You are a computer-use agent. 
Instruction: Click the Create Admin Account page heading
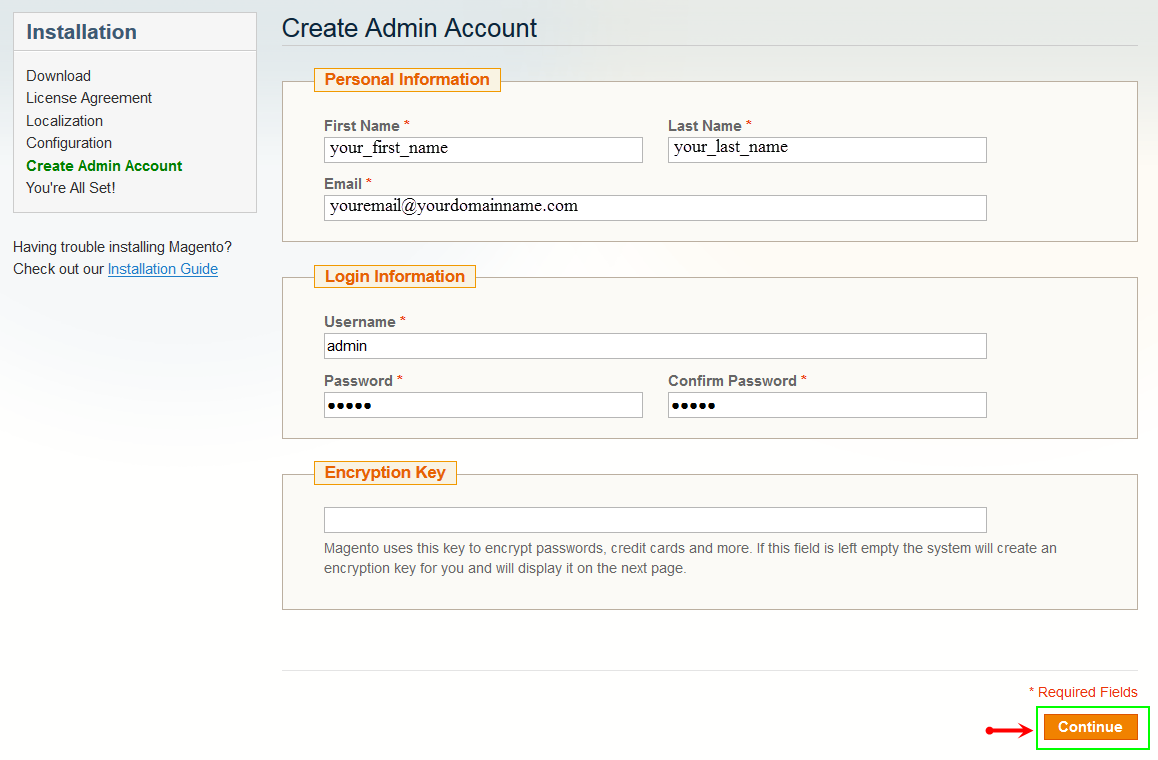[x=409, y=28]
